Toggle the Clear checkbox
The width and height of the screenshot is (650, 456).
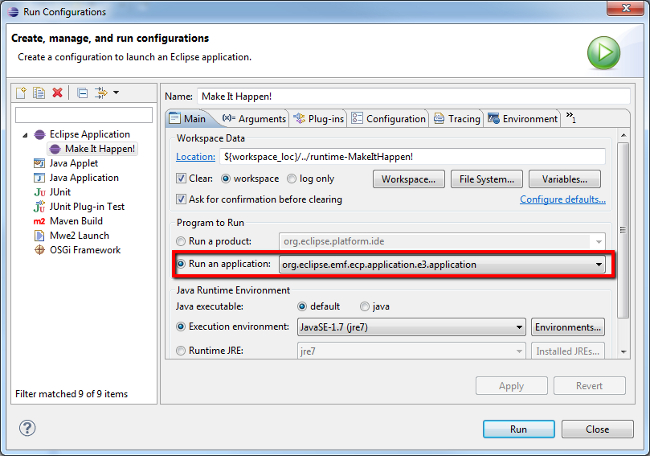tap(181, 179)
